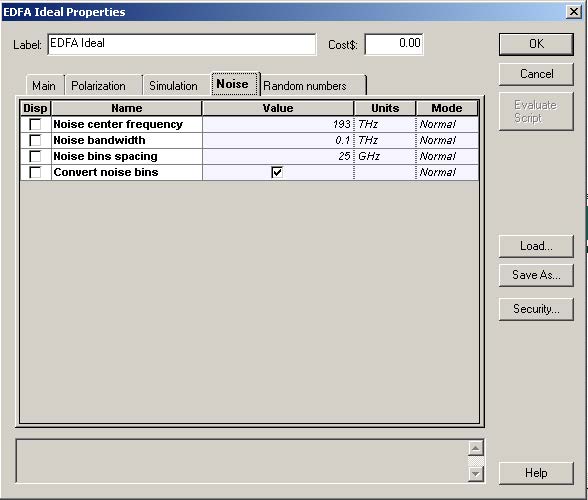The width and height of the screenshot is (588, 500).
Task: Enable Disp checkbox for Noise center frequency
Action: tap(35, 124)
